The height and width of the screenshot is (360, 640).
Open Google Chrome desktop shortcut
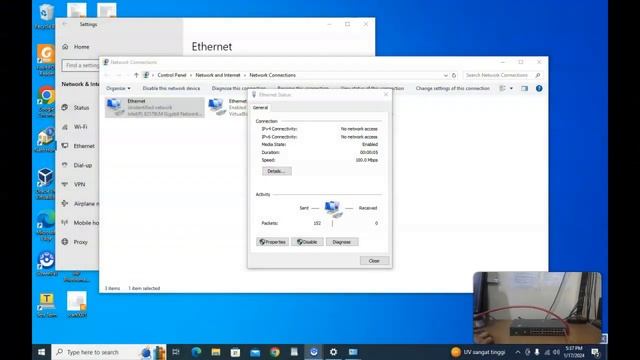click(46, 101)
